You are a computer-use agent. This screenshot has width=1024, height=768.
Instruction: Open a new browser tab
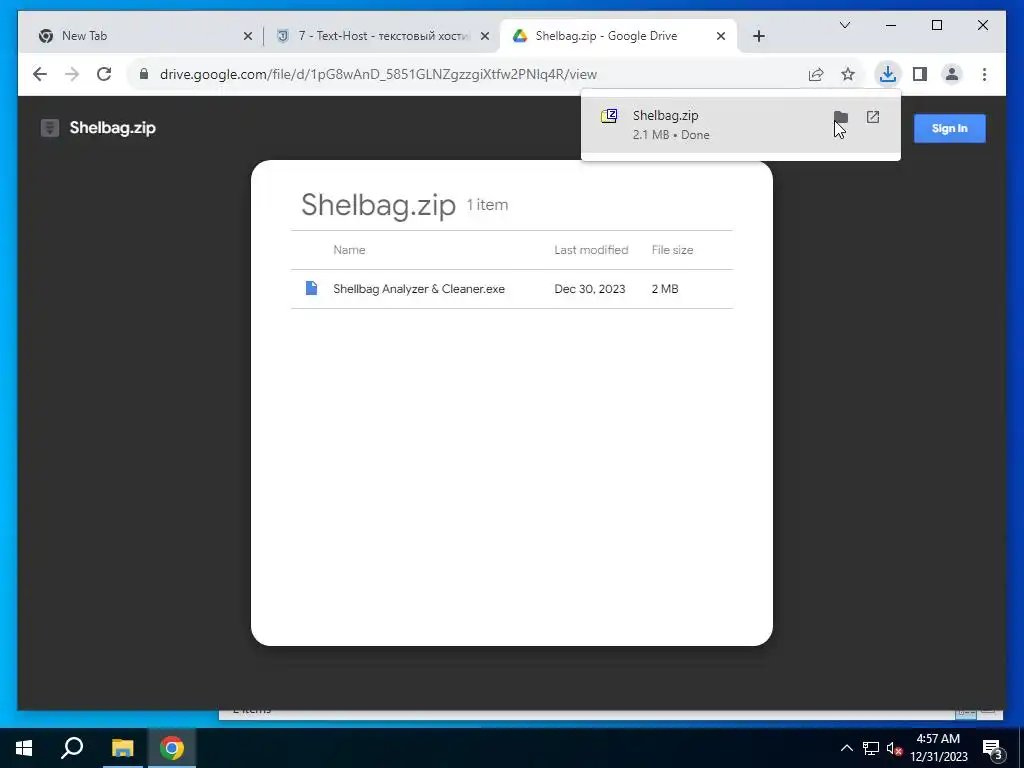pos(758,37)
